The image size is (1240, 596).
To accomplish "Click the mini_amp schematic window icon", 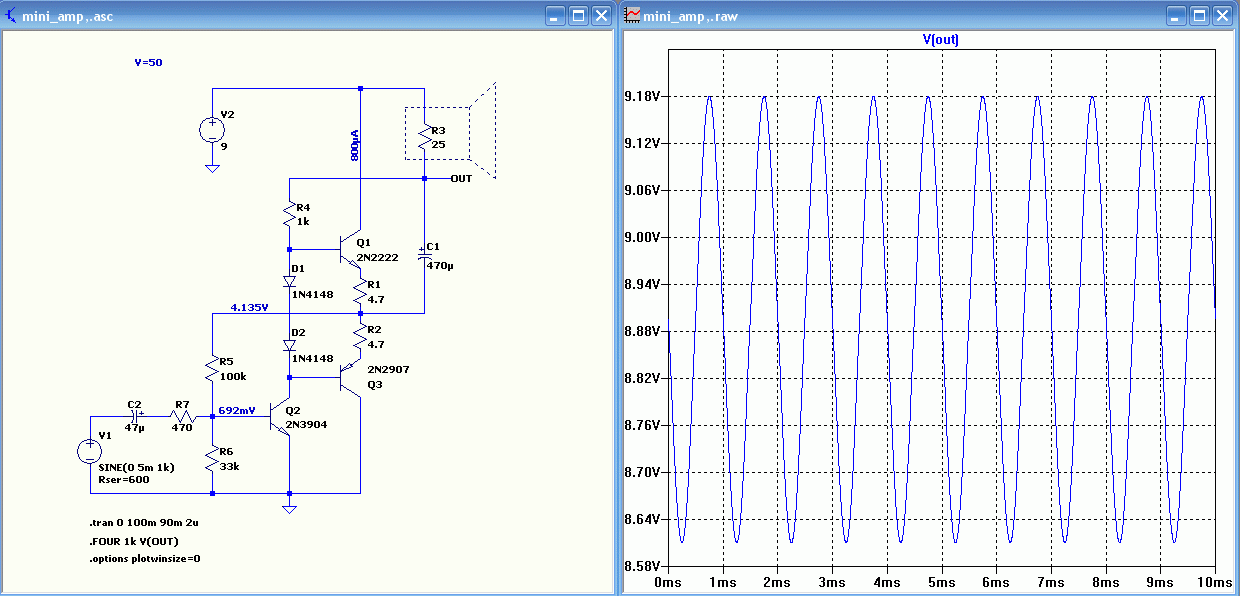I will pos(11,16).
